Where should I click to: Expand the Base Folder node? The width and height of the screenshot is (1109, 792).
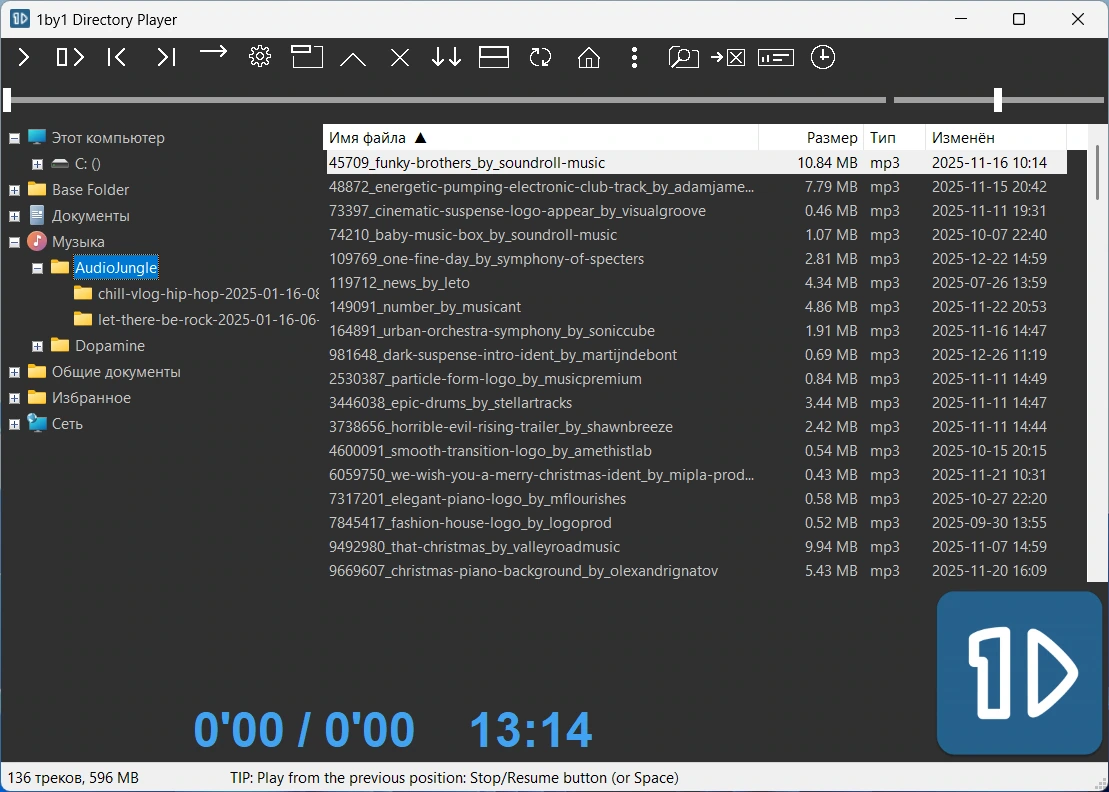[14, 190]
